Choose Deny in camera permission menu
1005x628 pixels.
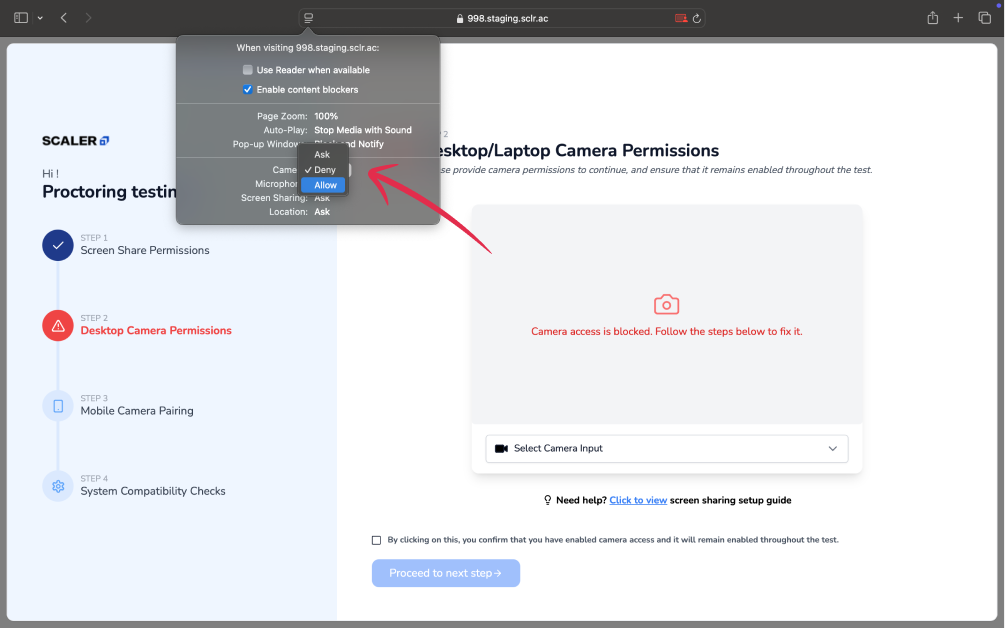coord(324,170)
